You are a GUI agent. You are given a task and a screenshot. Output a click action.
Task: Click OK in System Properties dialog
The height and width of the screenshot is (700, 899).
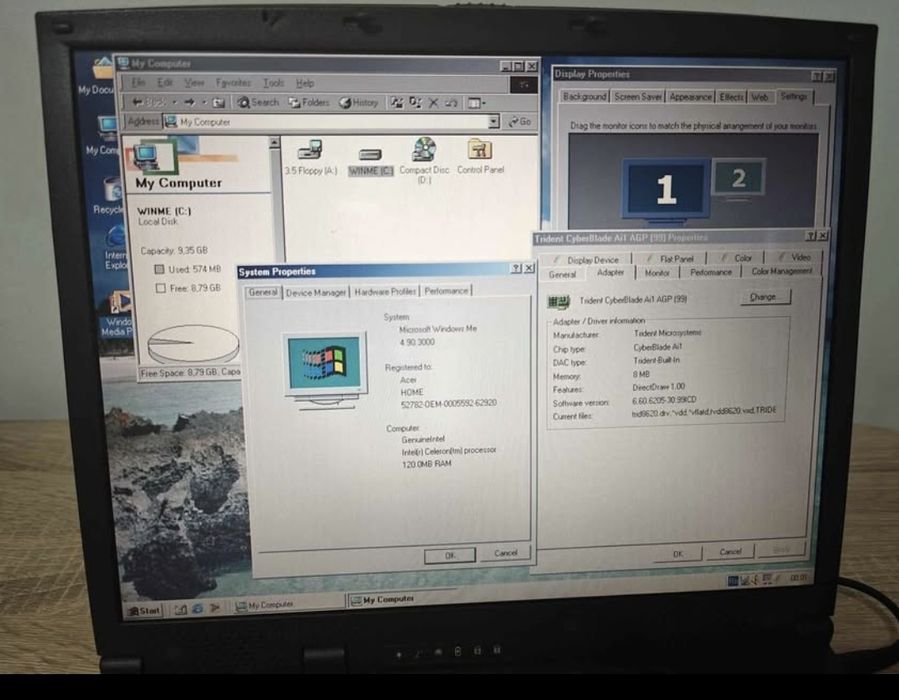point(450,555)
